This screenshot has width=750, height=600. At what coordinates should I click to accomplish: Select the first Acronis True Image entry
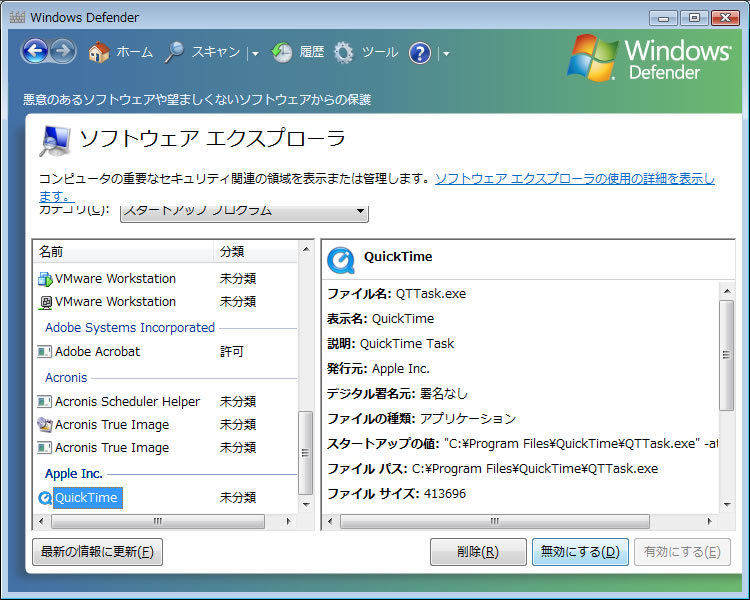click(112, 424)
